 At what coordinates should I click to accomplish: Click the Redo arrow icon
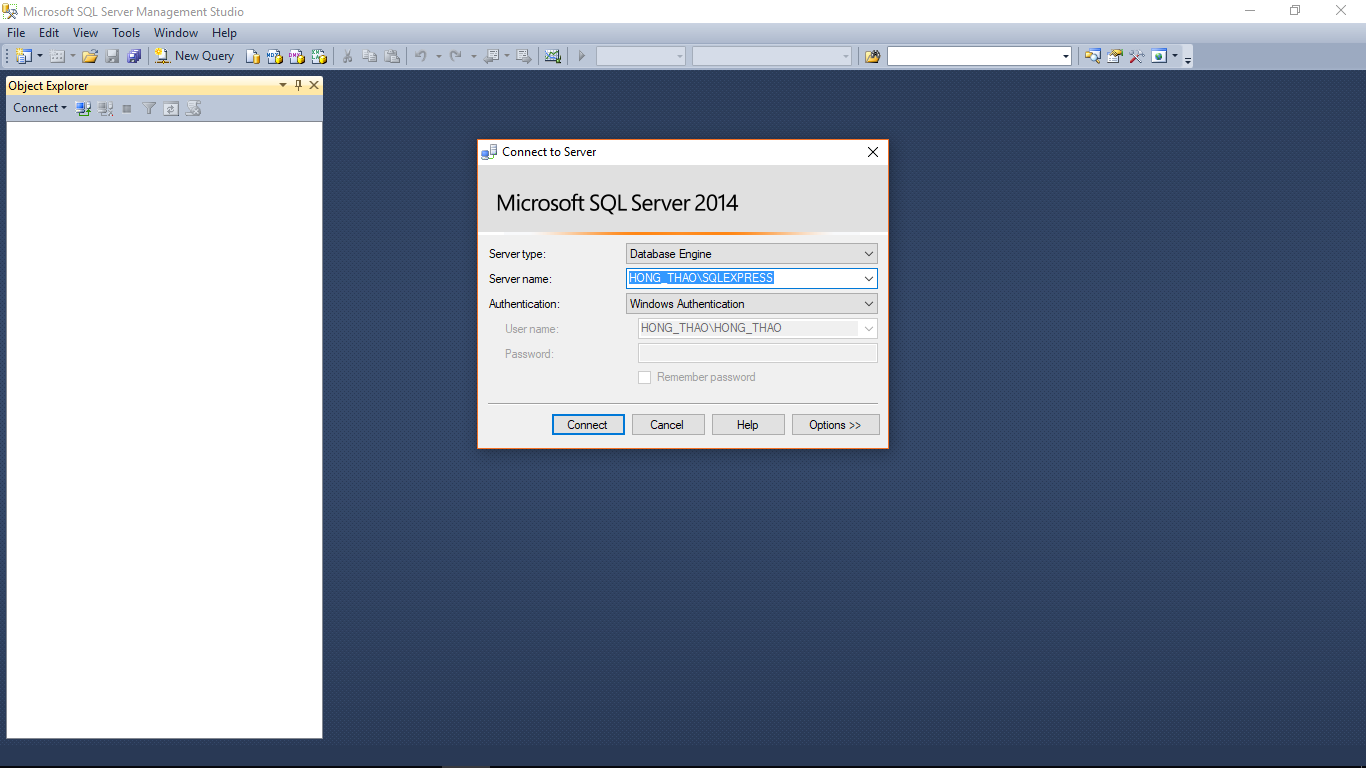(x=456, y=56)
